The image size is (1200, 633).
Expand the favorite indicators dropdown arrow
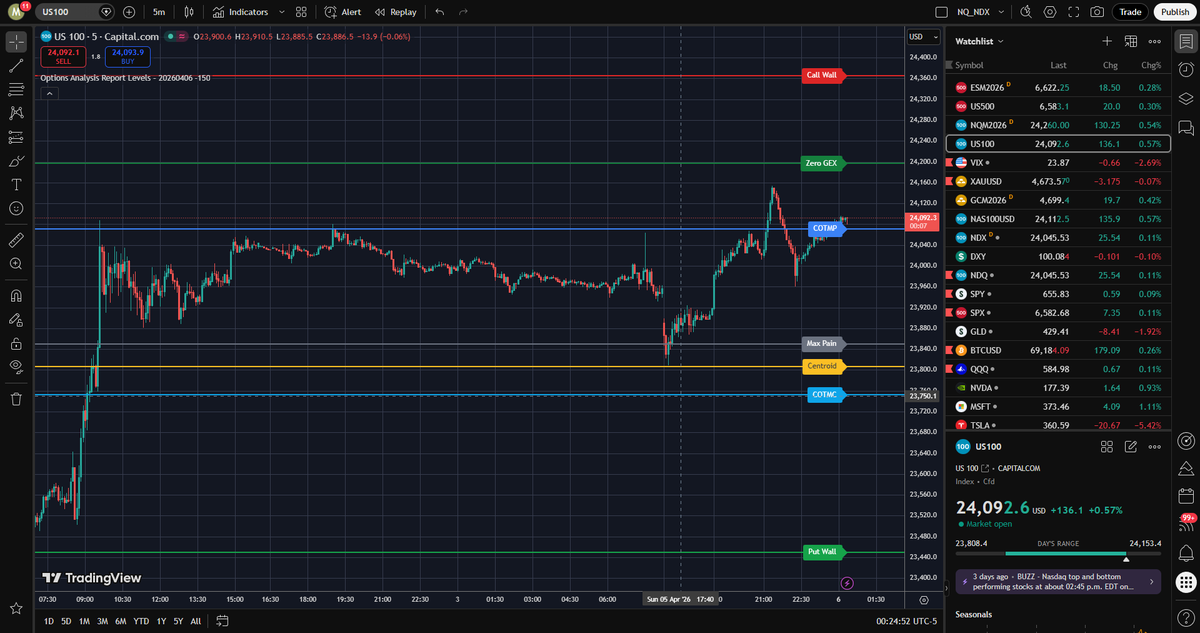tap(281, 12)
